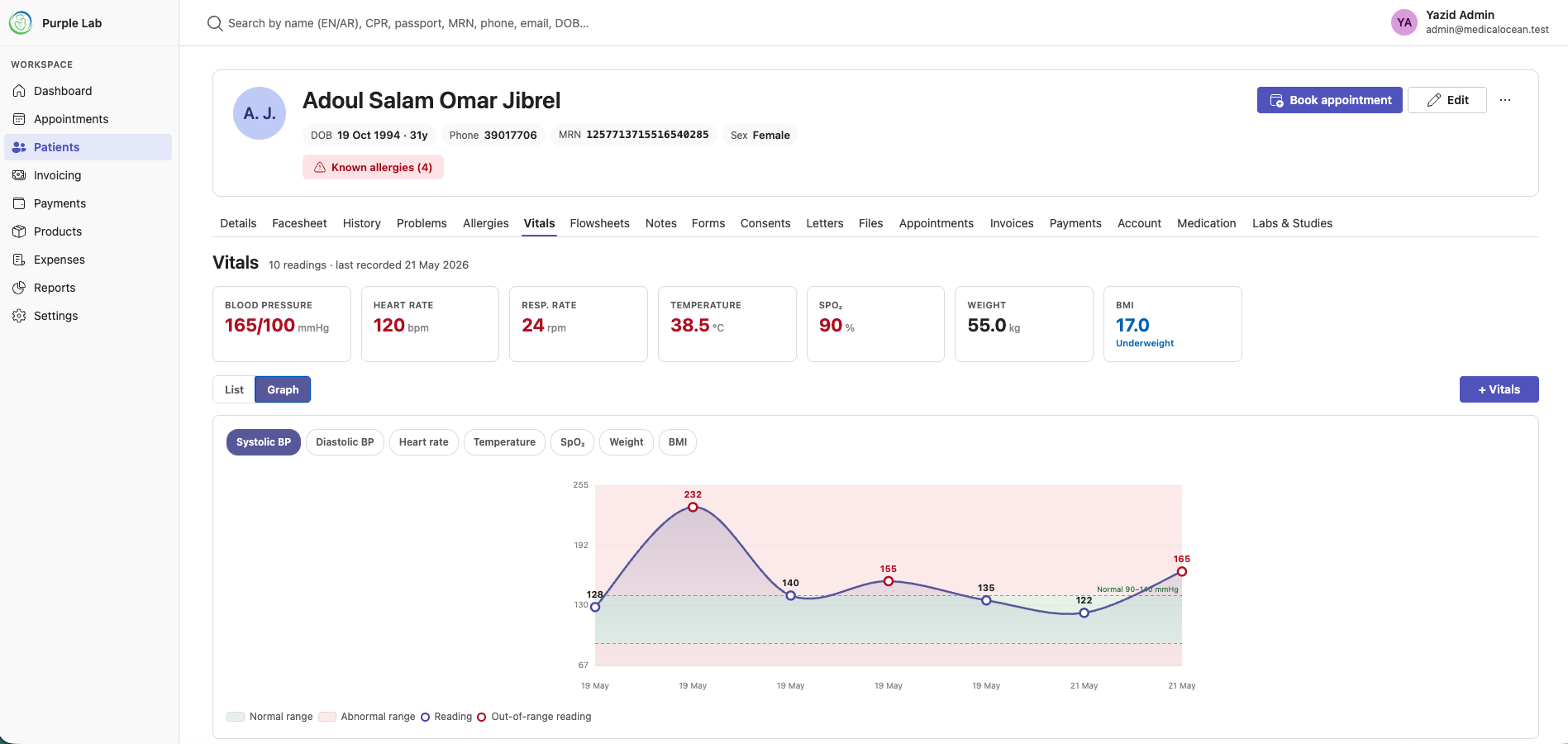Open the Labs & Studies tab
The height and width of the screenshot is (744, 1568).
click(x=1292, y=223)
